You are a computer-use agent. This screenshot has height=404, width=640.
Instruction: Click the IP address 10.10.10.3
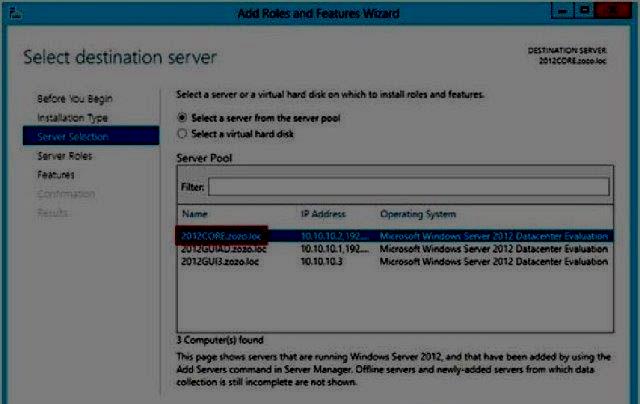[322, 262]
